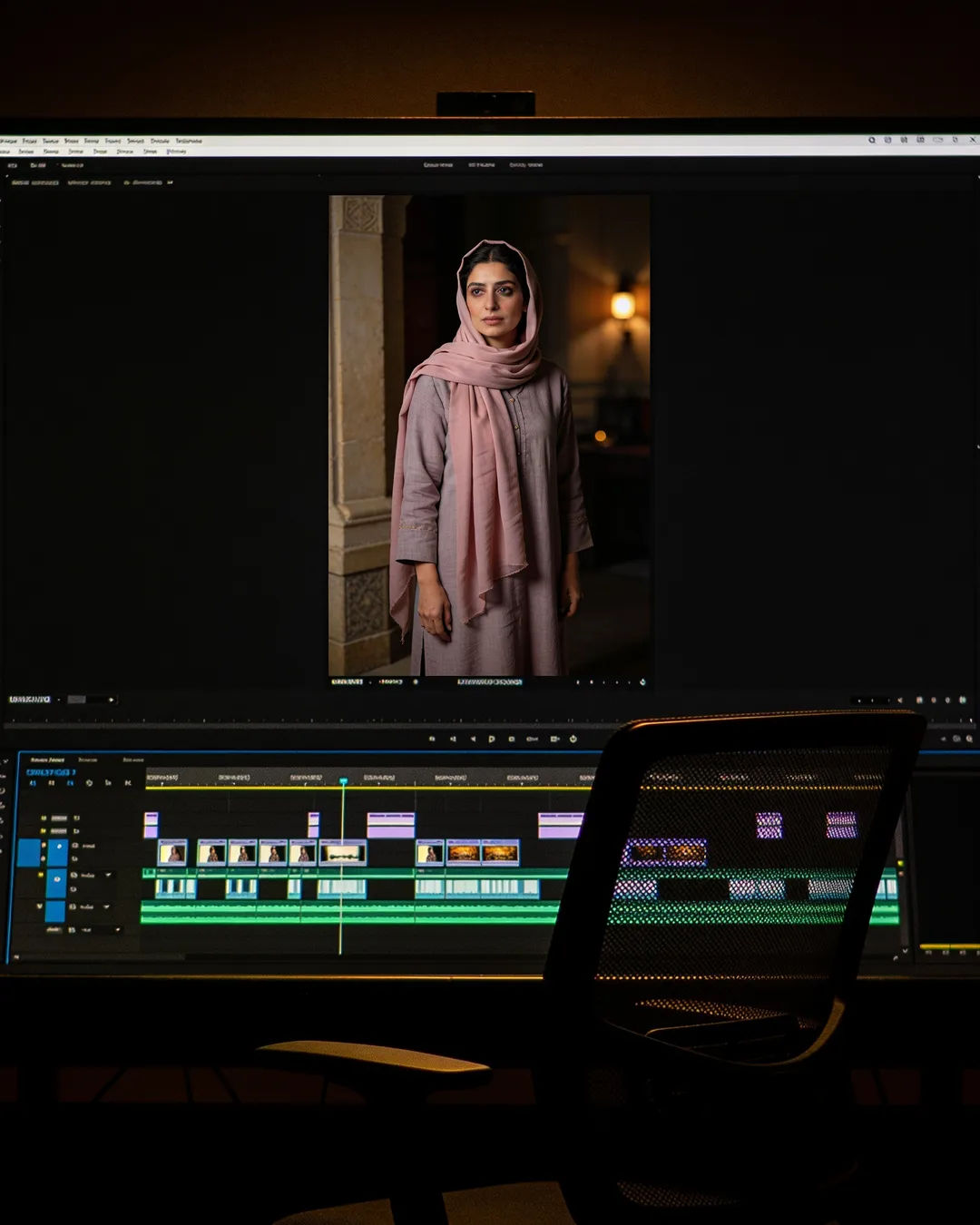This screenshot has width=980, height=1225.
Task: Click the Play button in the transport controls
Action: pos(492,739)
